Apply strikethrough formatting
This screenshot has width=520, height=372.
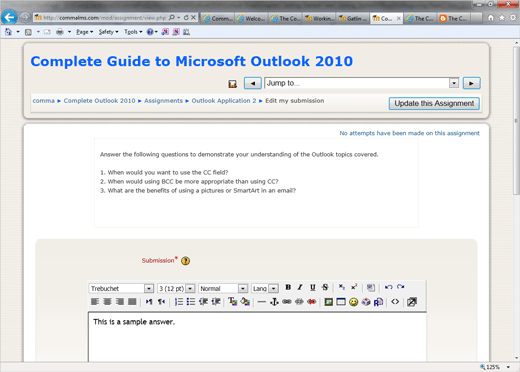325,287
